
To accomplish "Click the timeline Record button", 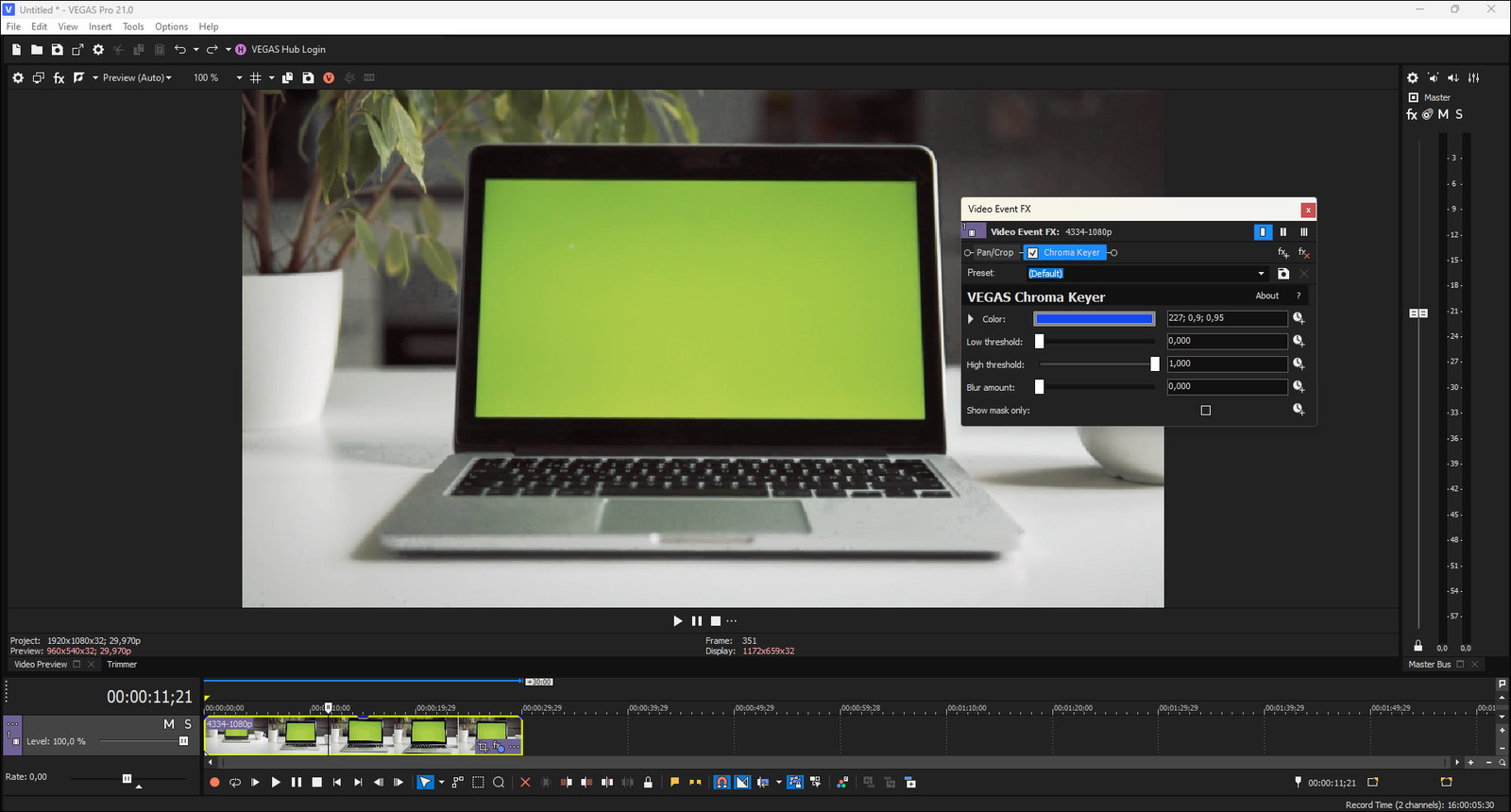I will click(x=214, y=782).
